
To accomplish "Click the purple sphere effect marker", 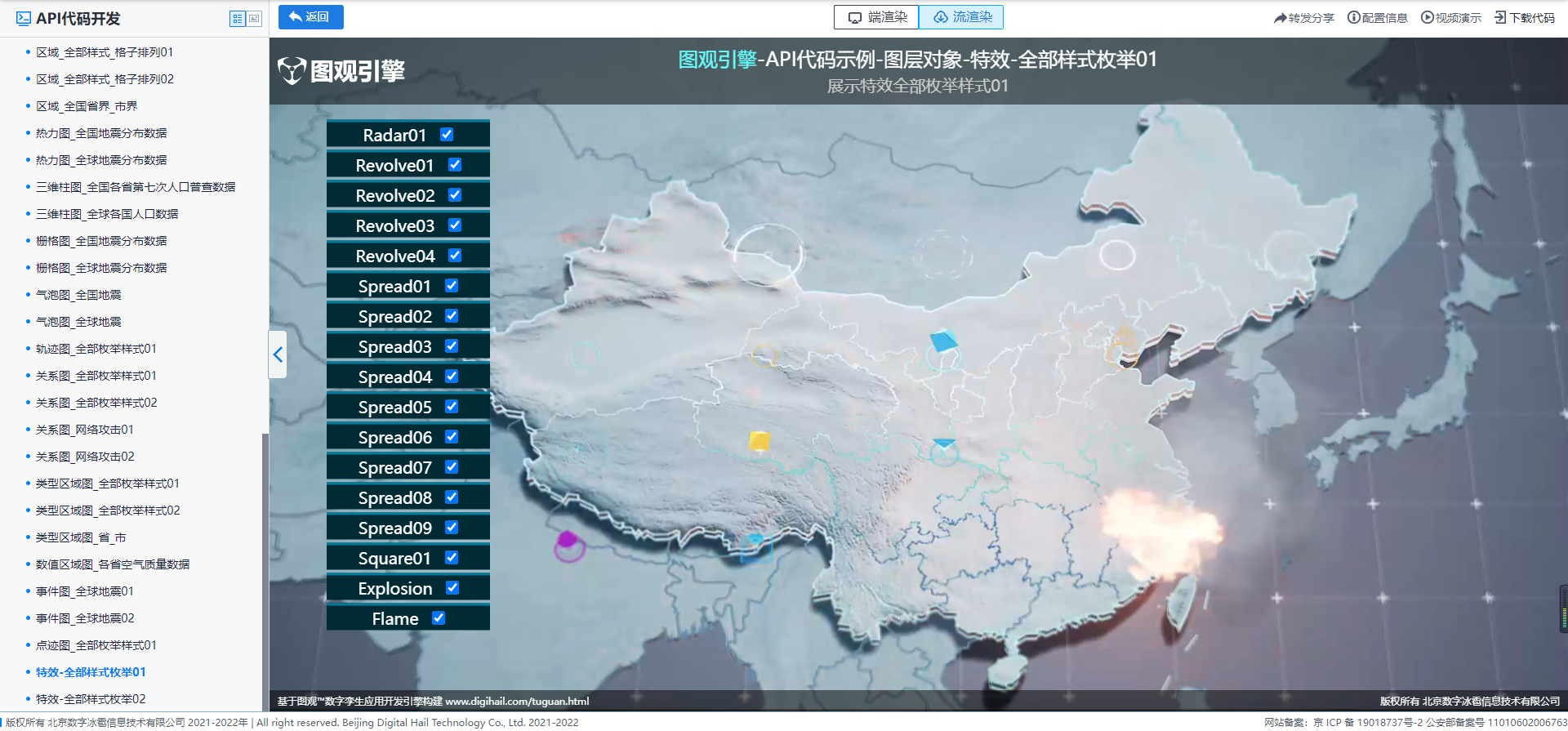I will point(568,540).
